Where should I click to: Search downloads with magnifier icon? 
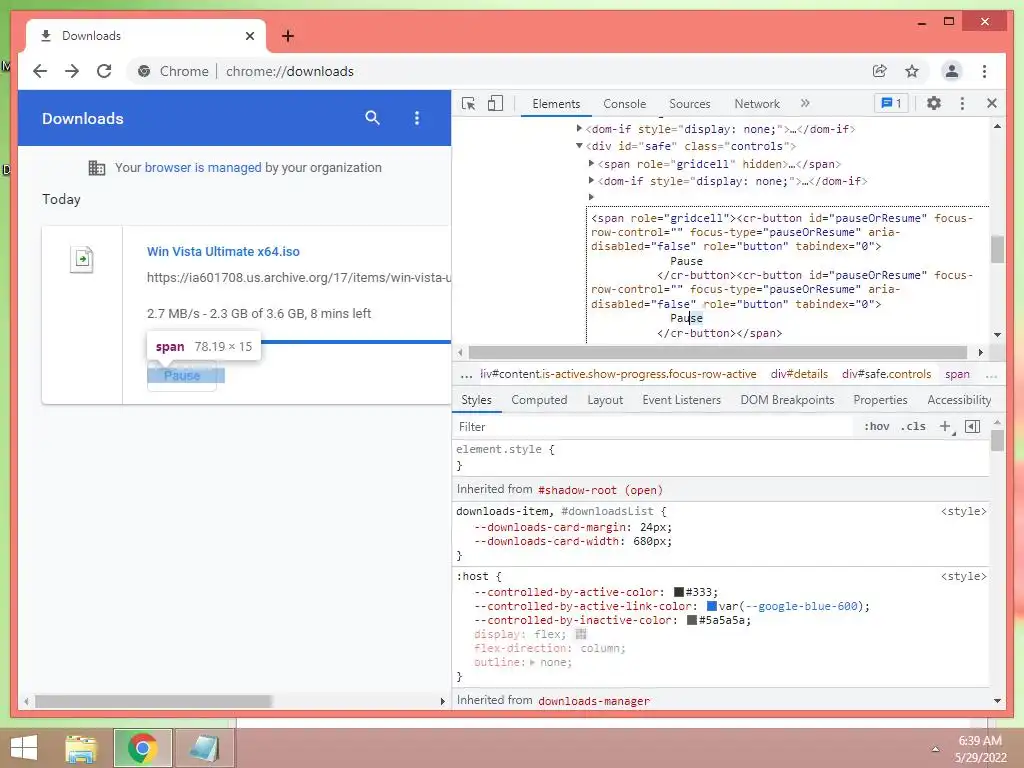point(372,118)
